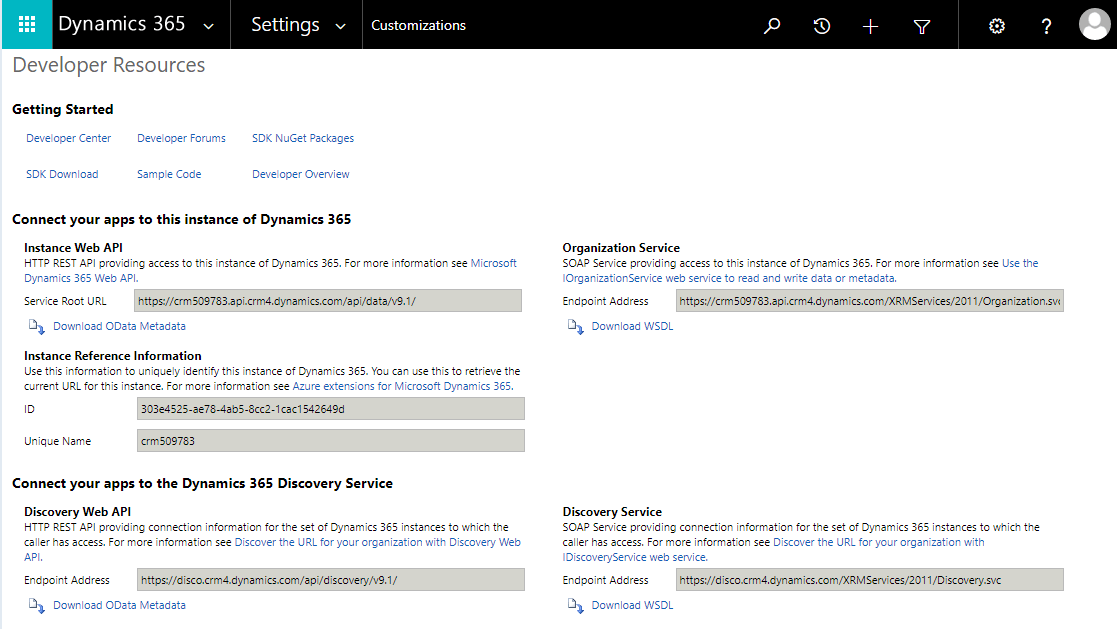This screenshot has width=1117, height=629.
Task: Open Azure extensions for Microsoft Dynamics 365 link
Action: [x=403, y=386]
